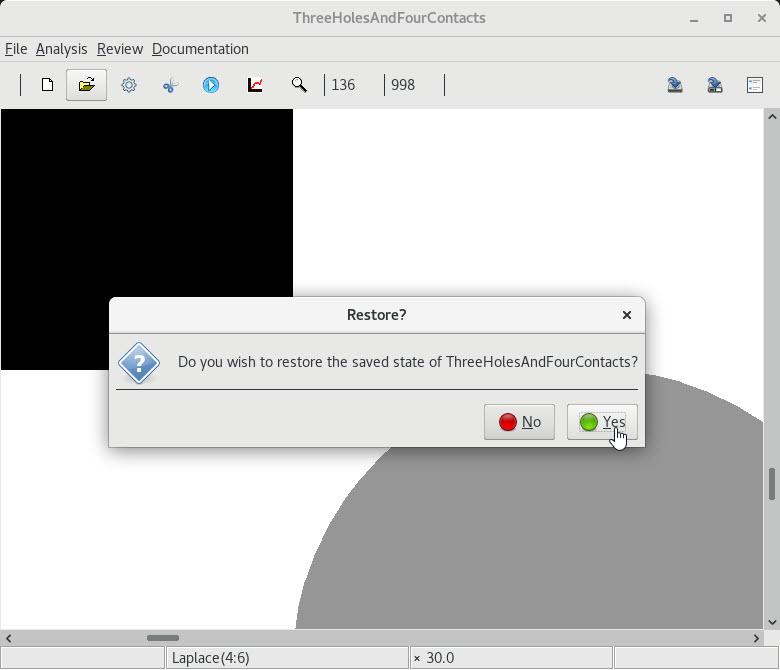The height and width of the screenshot is (670, 780).
Task: Open the settings gear tool
Action: click(129, 85)
